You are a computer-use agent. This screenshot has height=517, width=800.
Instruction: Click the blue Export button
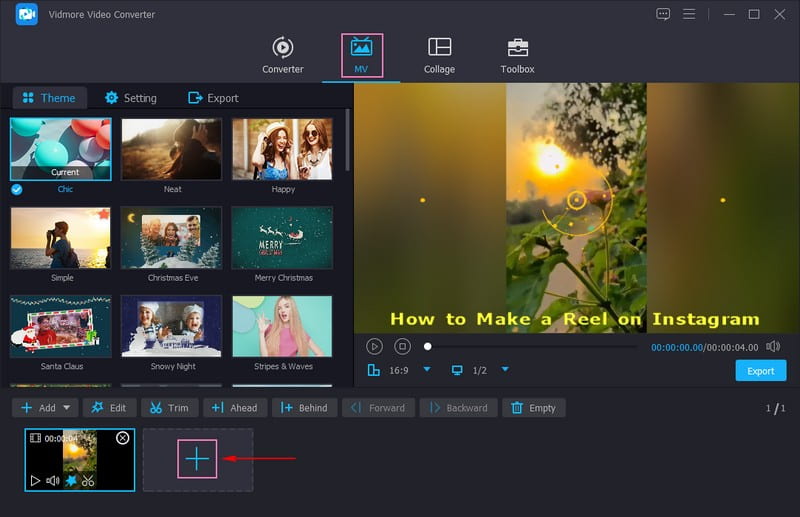point(760,371)
